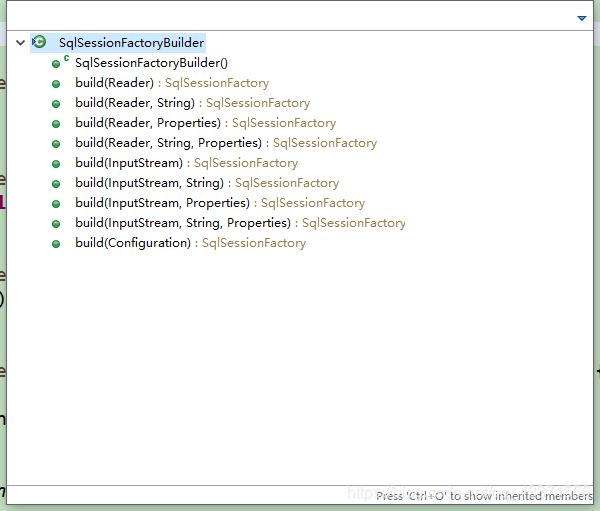
Task: Click the method icon beside build(Reader, String)
Action: point(56,104)
